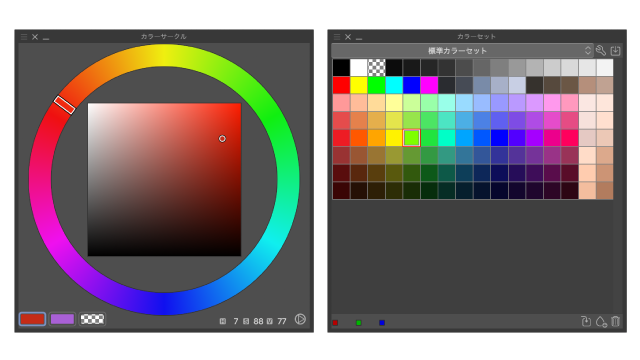Click the add color droplet icon
The image size is (640, 360).
[601, 322]
